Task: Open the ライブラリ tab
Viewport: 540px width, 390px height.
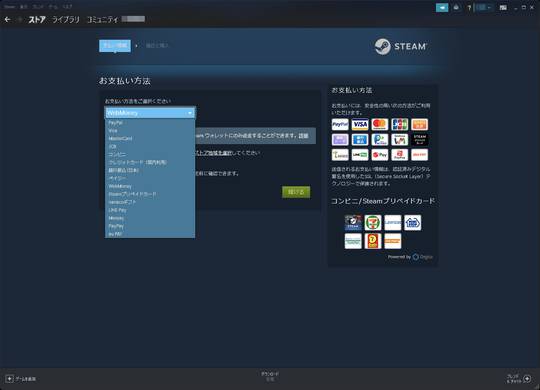Action: click(66, 20)
